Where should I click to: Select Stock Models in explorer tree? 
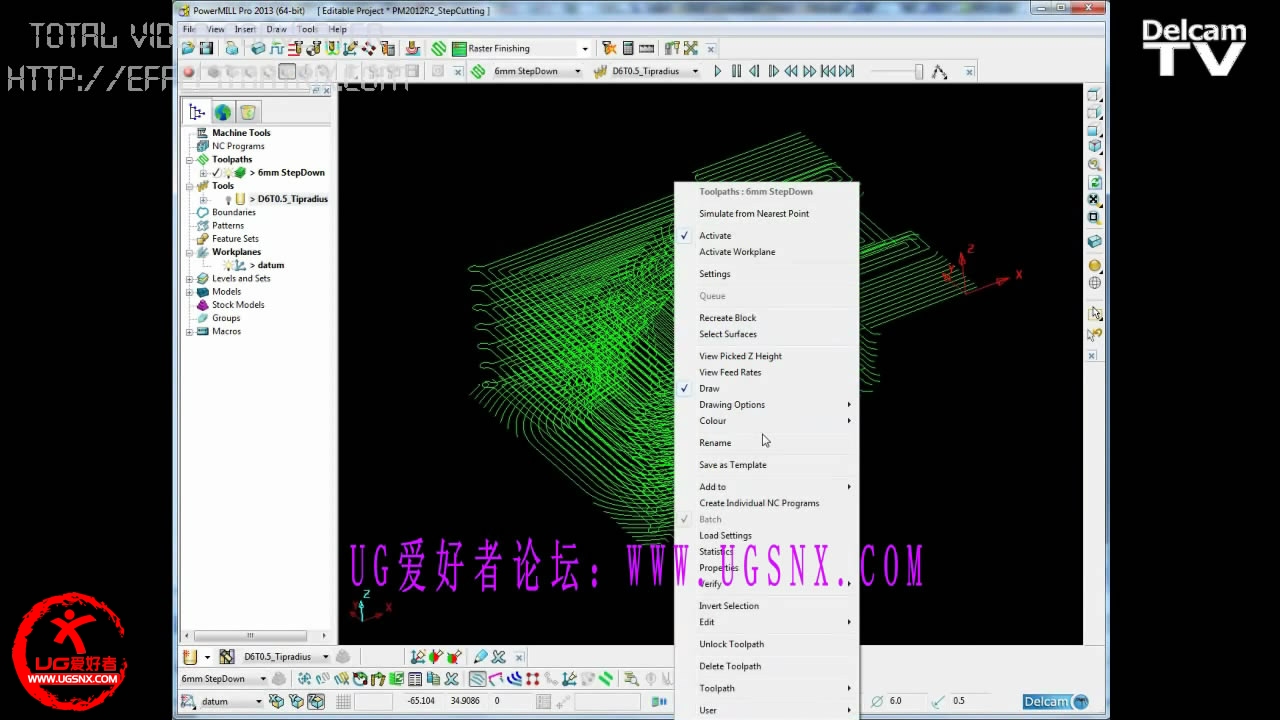tap(238, 305)
